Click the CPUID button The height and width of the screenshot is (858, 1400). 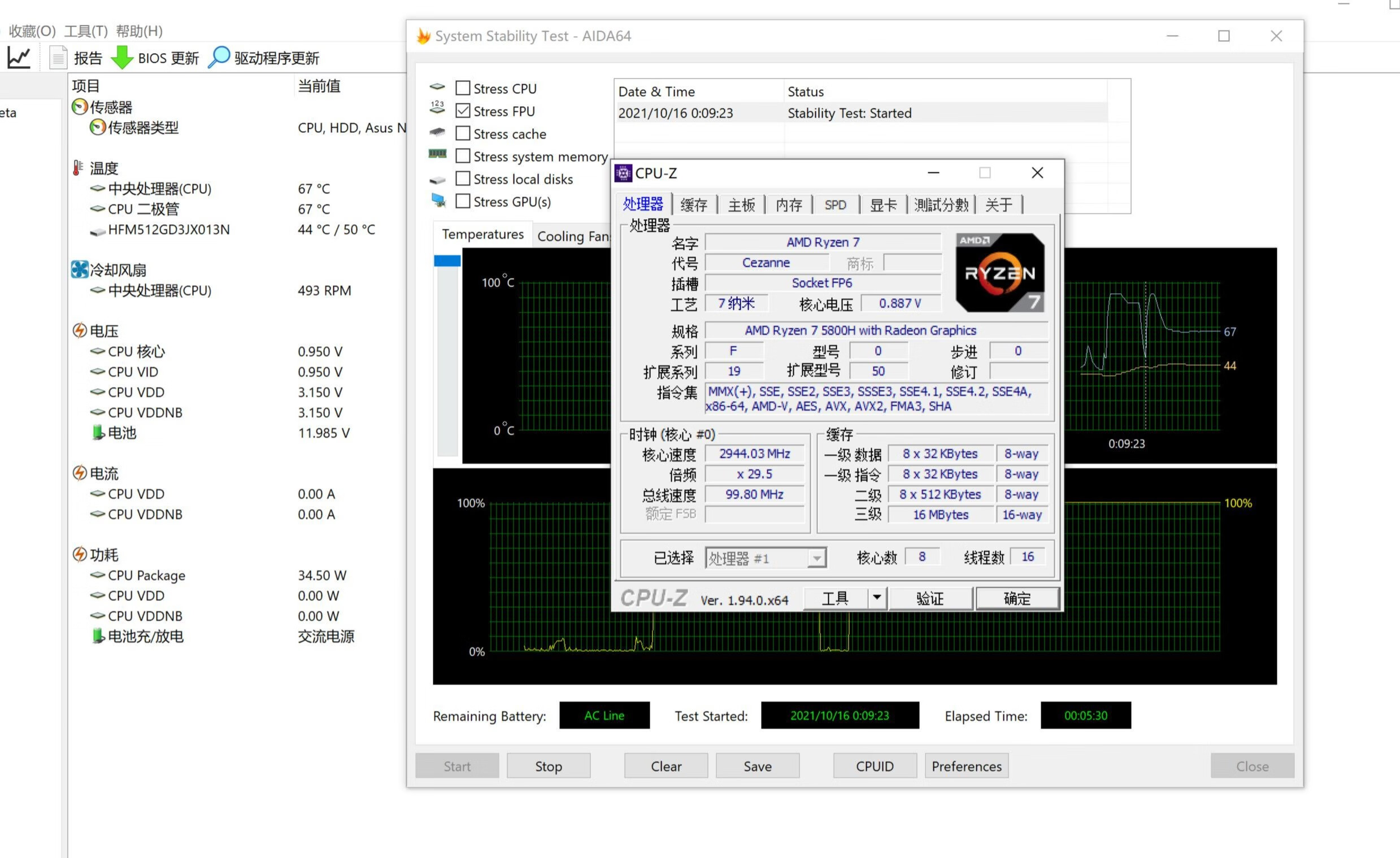tap(875, 766)
